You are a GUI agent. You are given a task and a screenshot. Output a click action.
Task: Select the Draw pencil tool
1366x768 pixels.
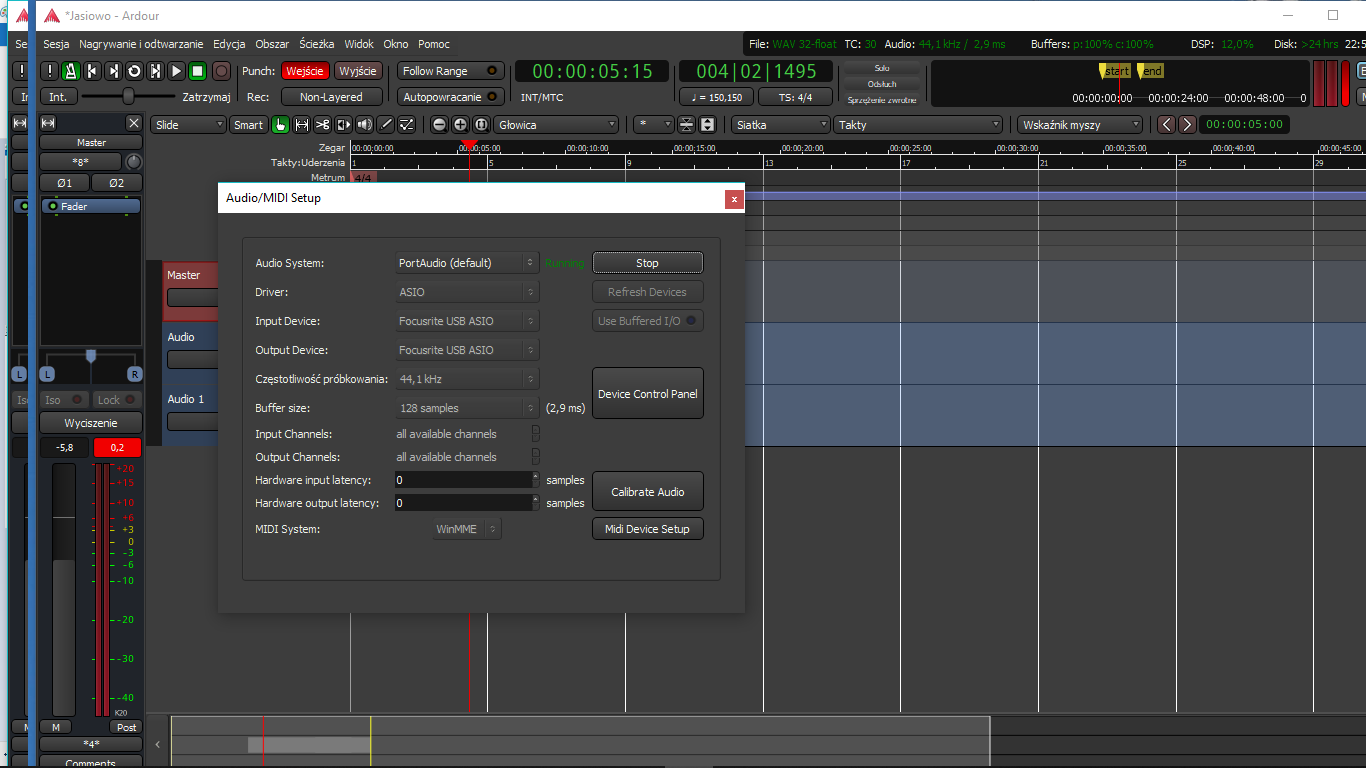[386, 124]
